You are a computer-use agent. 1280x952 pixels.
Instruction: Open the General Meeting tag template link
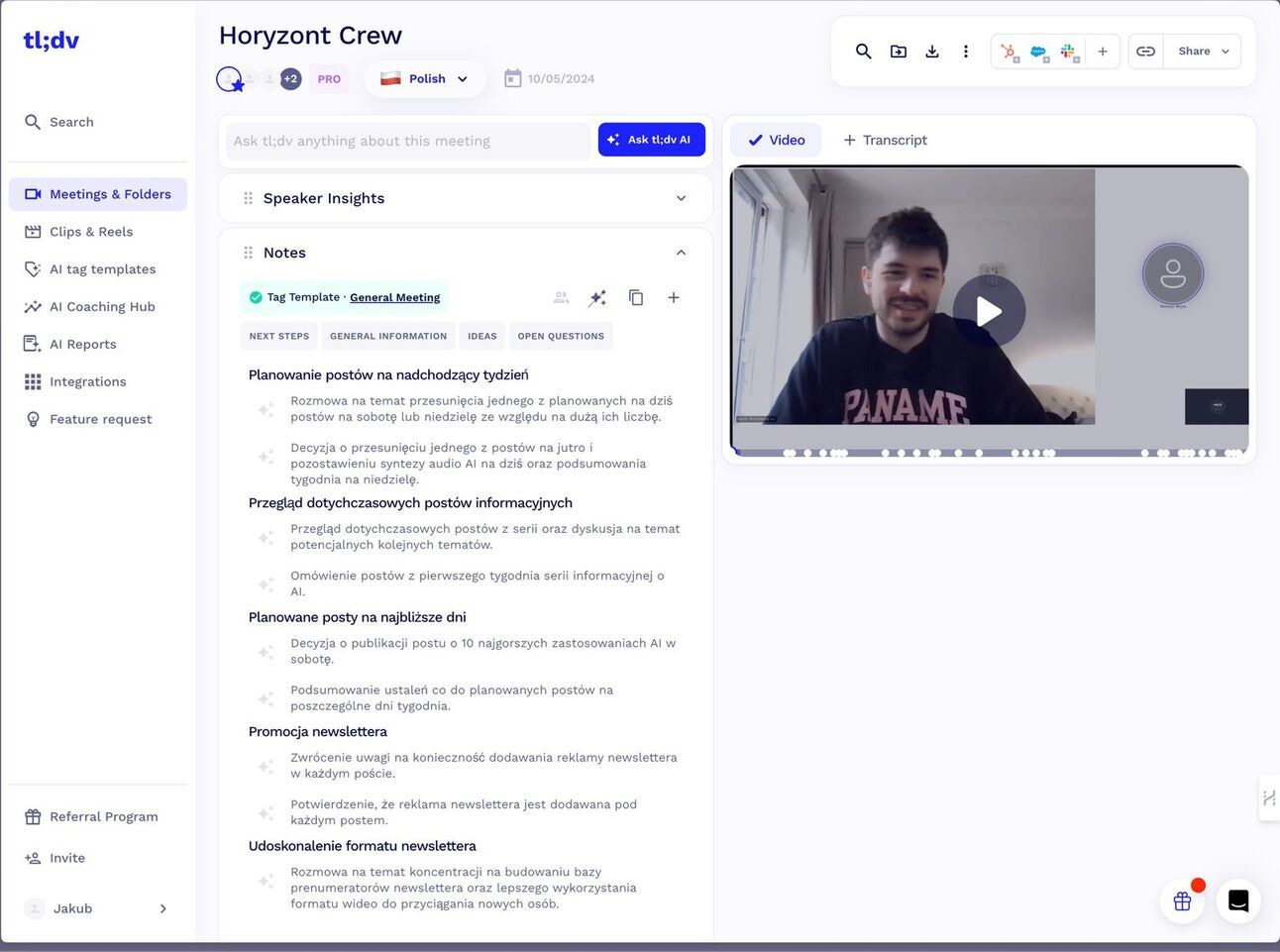394,297
